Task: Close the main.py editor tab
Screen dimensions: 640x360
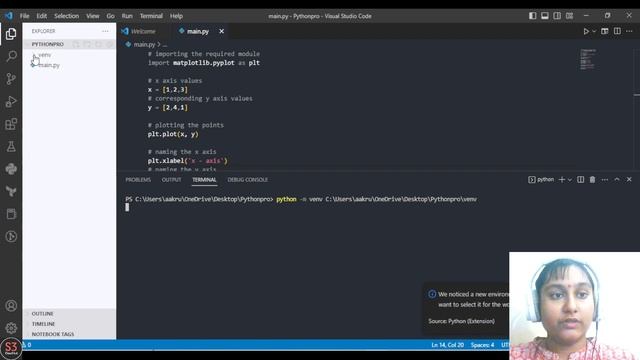Action: [221, 31]
